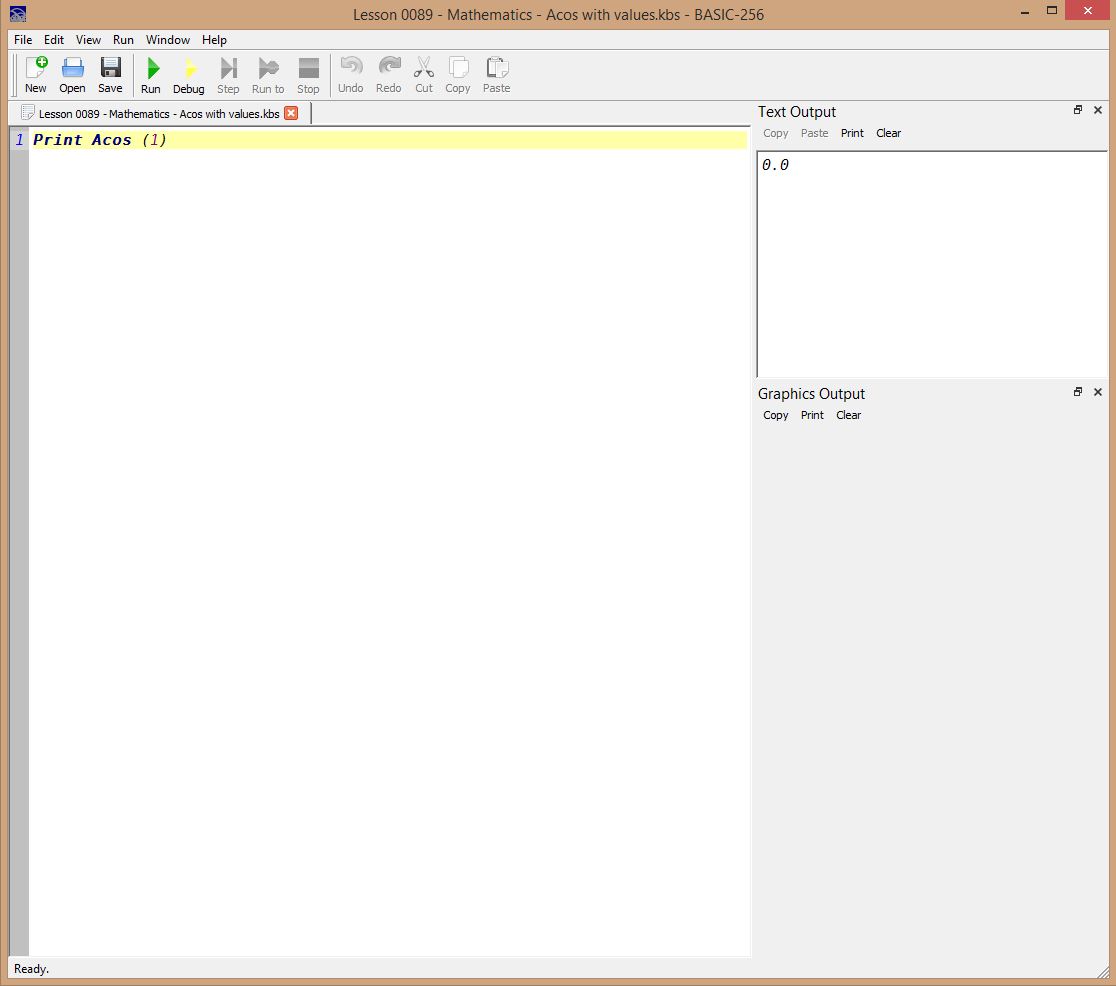
Task: Open the File menu
Action: coord(23,40)
